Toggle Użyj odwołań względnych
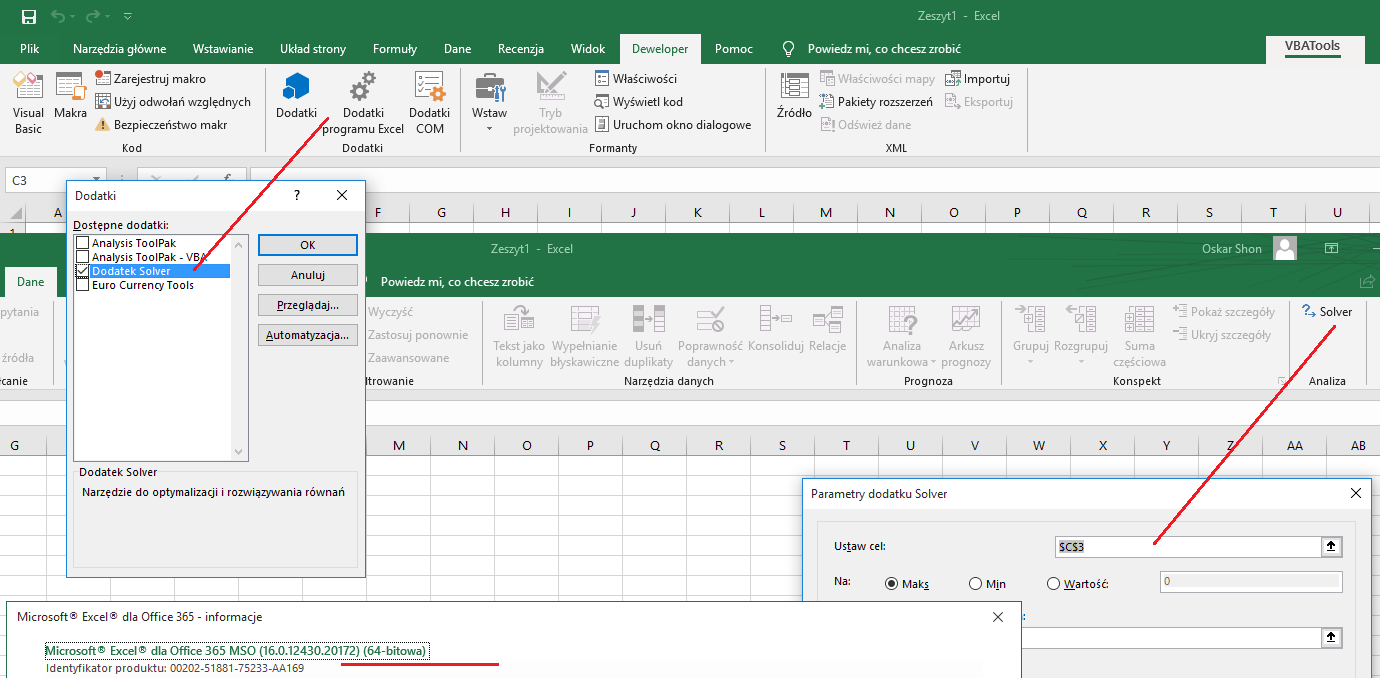The image size is (1380, 678). point(173,101)
